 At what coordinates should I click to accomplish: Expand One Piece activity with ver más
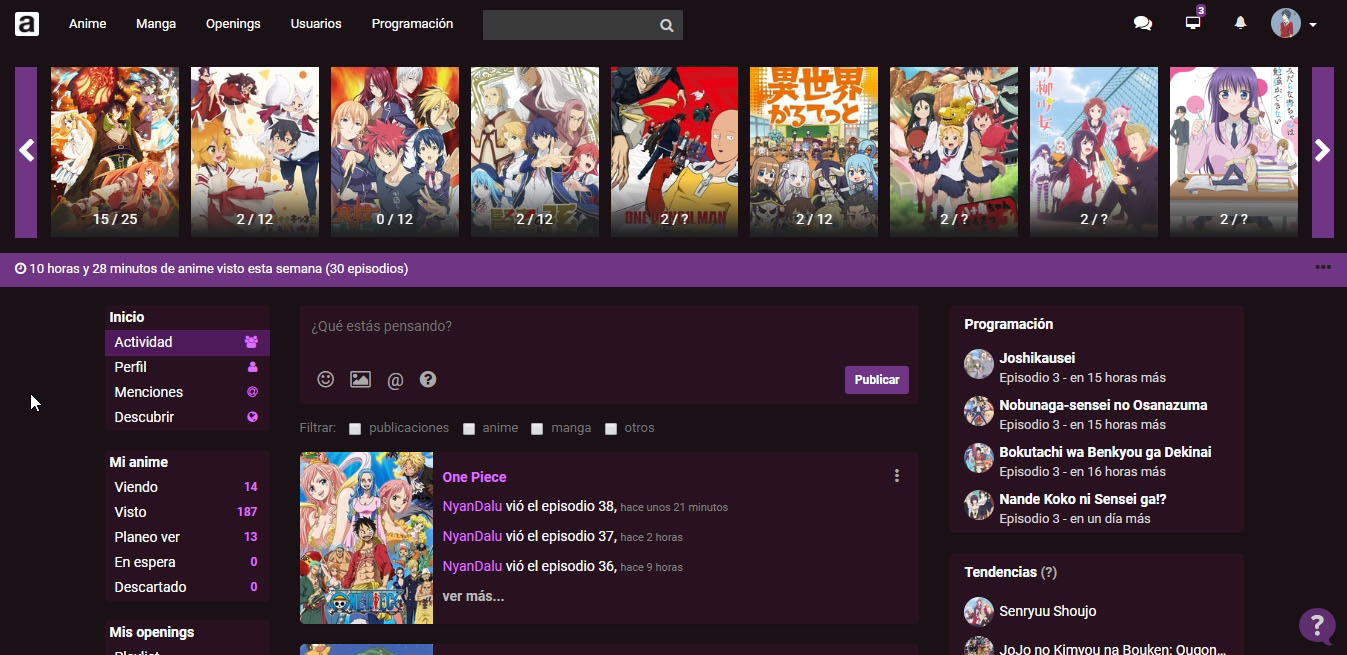[473, 596]
